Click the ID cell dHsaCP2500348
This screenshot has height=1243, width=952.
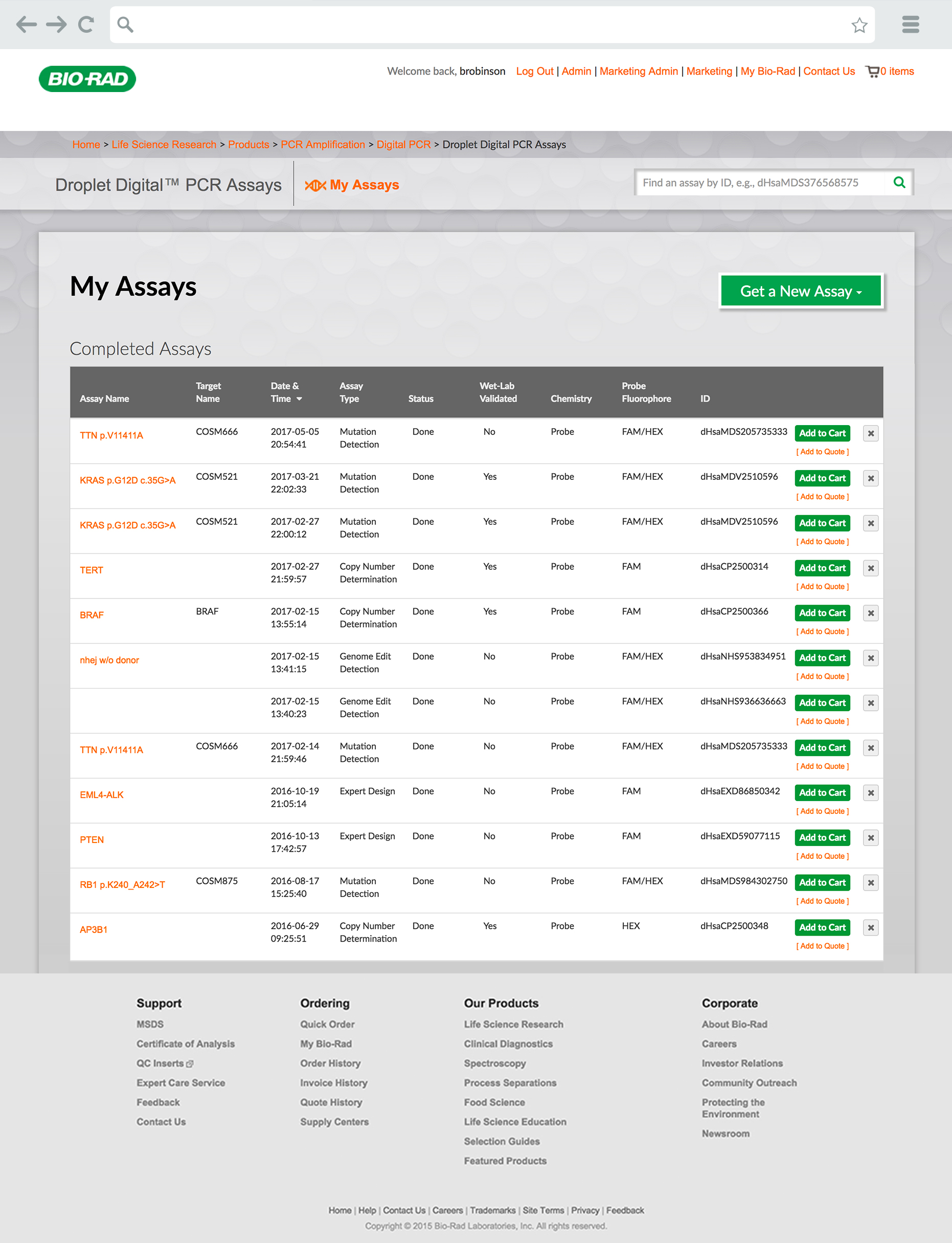pos(734,925)
